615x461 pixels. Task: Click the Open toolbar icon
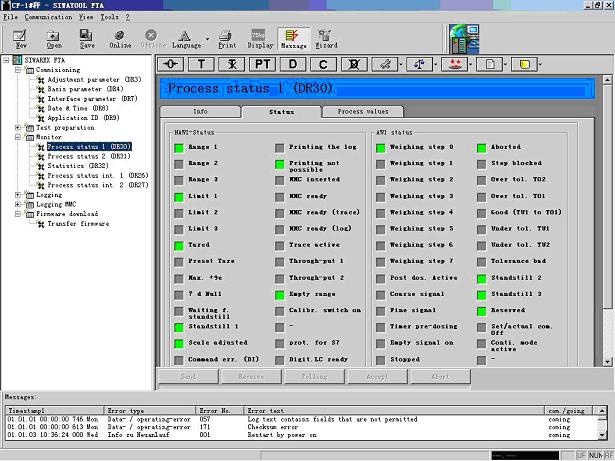[x=54, y=39]
